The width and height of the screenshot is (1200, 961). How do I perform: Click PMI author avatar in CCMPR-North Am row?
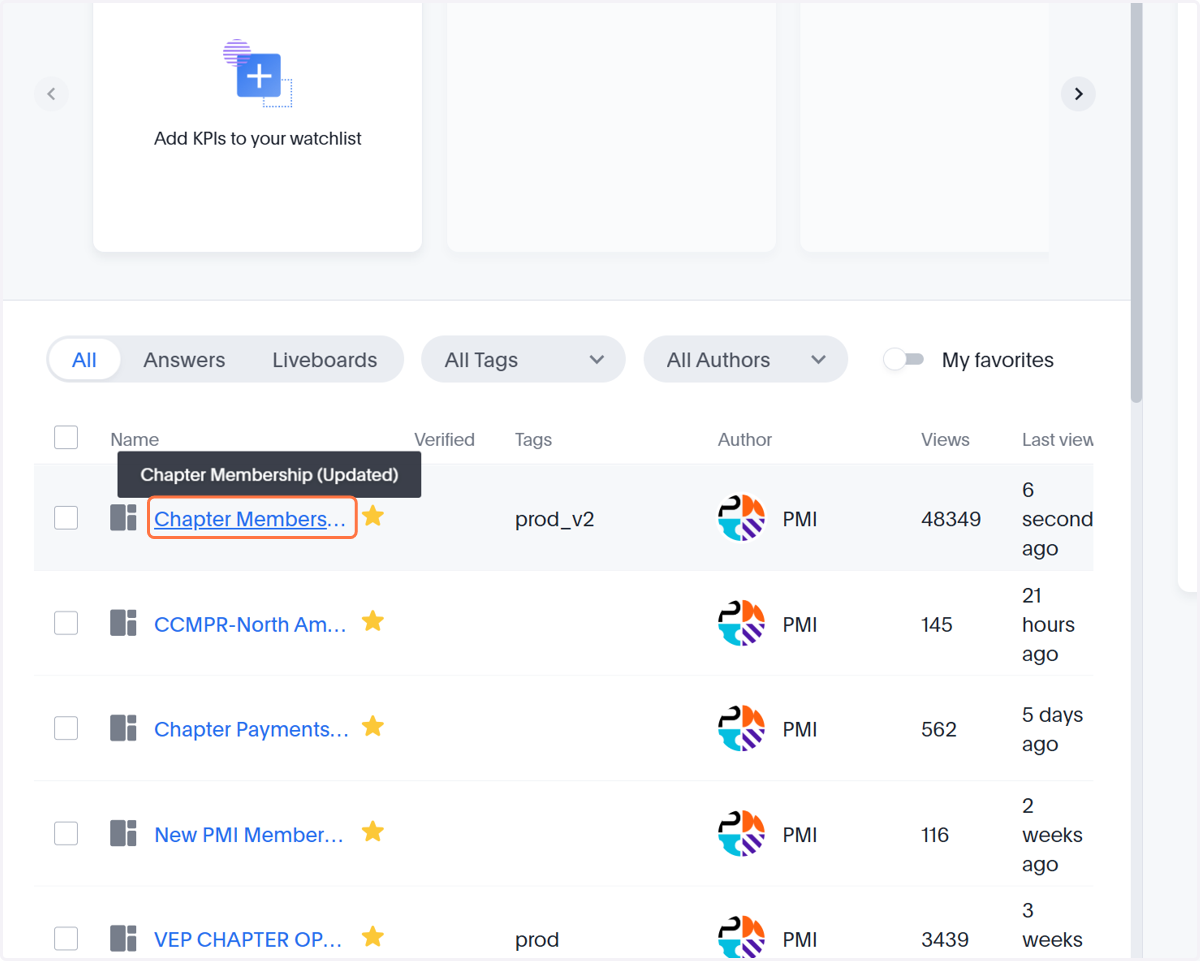coord(742,624)
